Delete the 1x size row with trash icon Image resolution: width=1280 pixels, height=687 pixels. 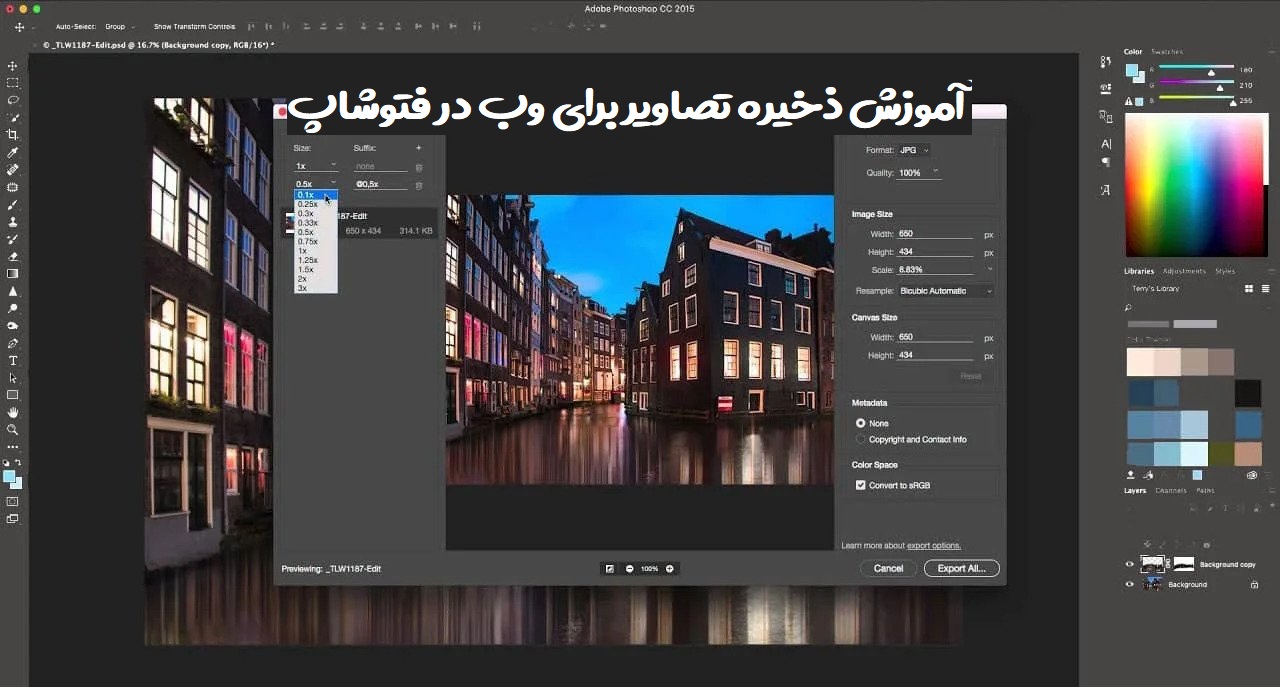point(419,167)
